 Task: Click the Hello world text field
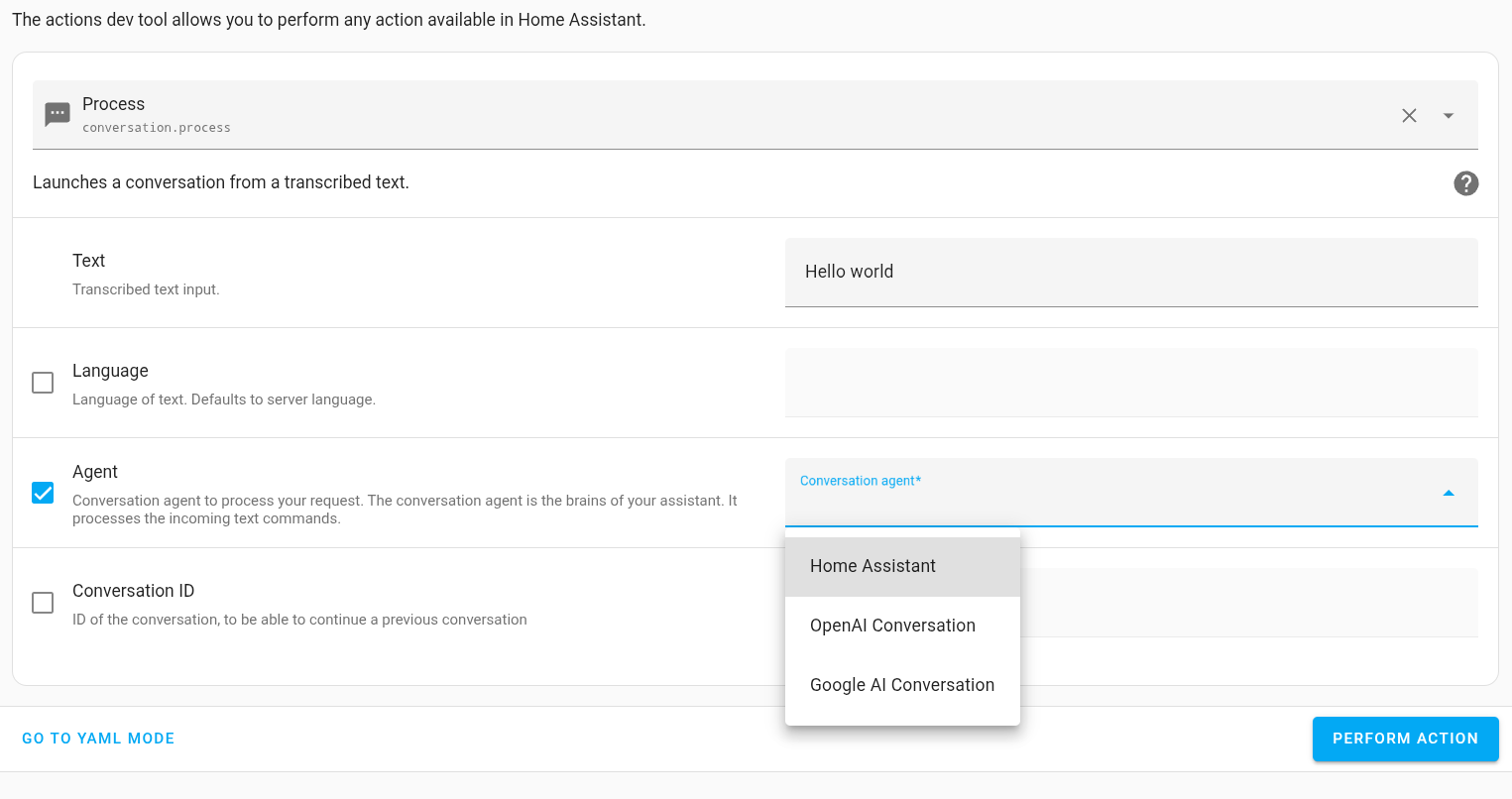click(x=1131, y=273)
